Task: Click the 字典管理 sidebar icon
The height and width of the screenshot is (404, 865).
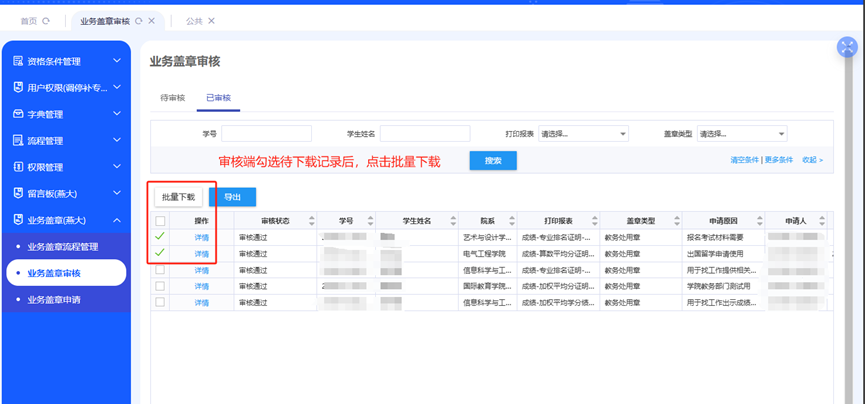Action: pyautogui.click(x=18, y=114)
